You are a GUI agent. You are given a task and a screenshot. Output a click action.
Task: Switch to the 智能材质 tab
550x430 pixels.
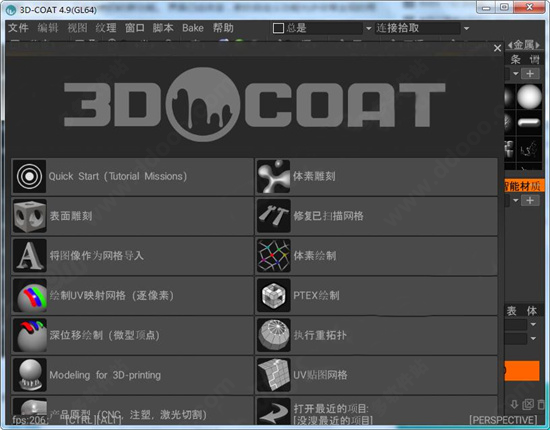click(523, 186)
